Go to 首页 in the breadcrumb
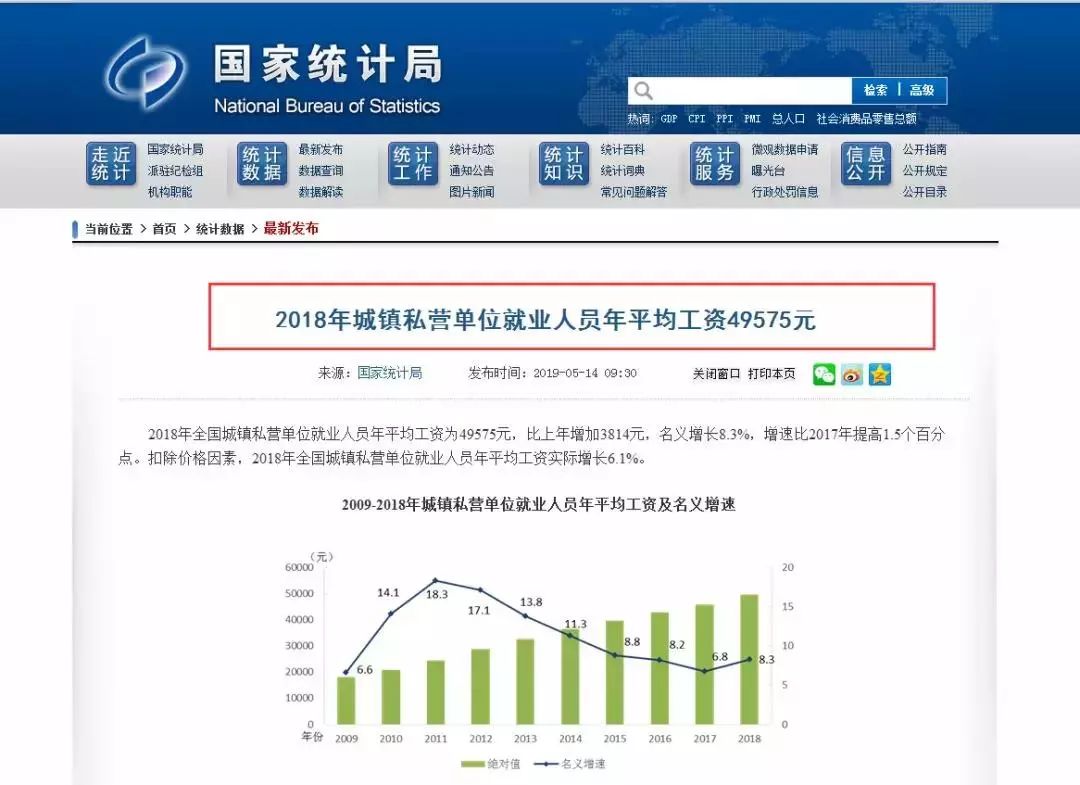 click(x=165, y=229)
